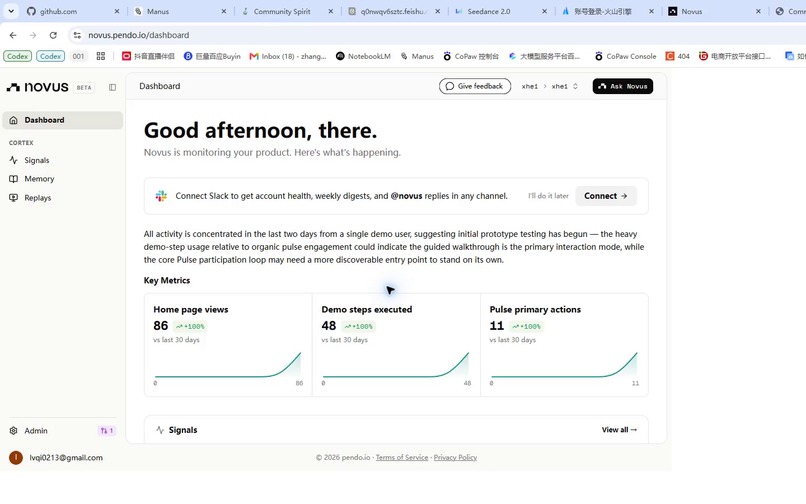Open the tab search dropdown arrow

(x=11, y=11)
